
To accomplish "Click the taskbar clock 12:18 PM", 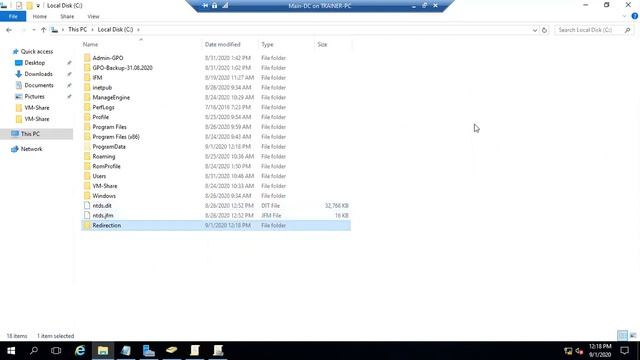I will pyautogui.click(x=600, y=346).
